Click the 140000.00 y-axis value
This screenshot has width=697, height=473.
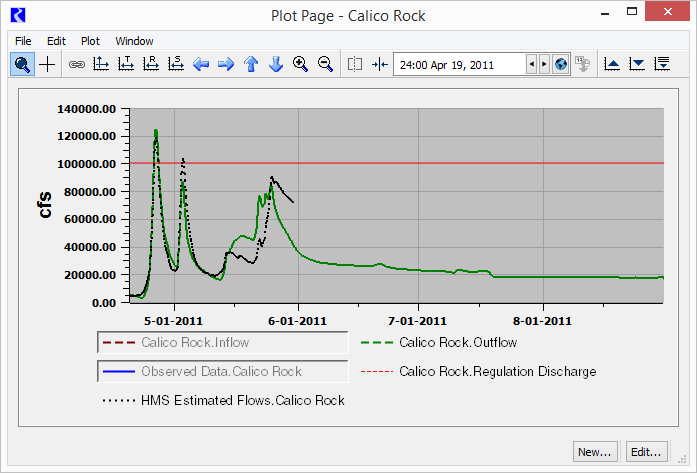(87, 109)
